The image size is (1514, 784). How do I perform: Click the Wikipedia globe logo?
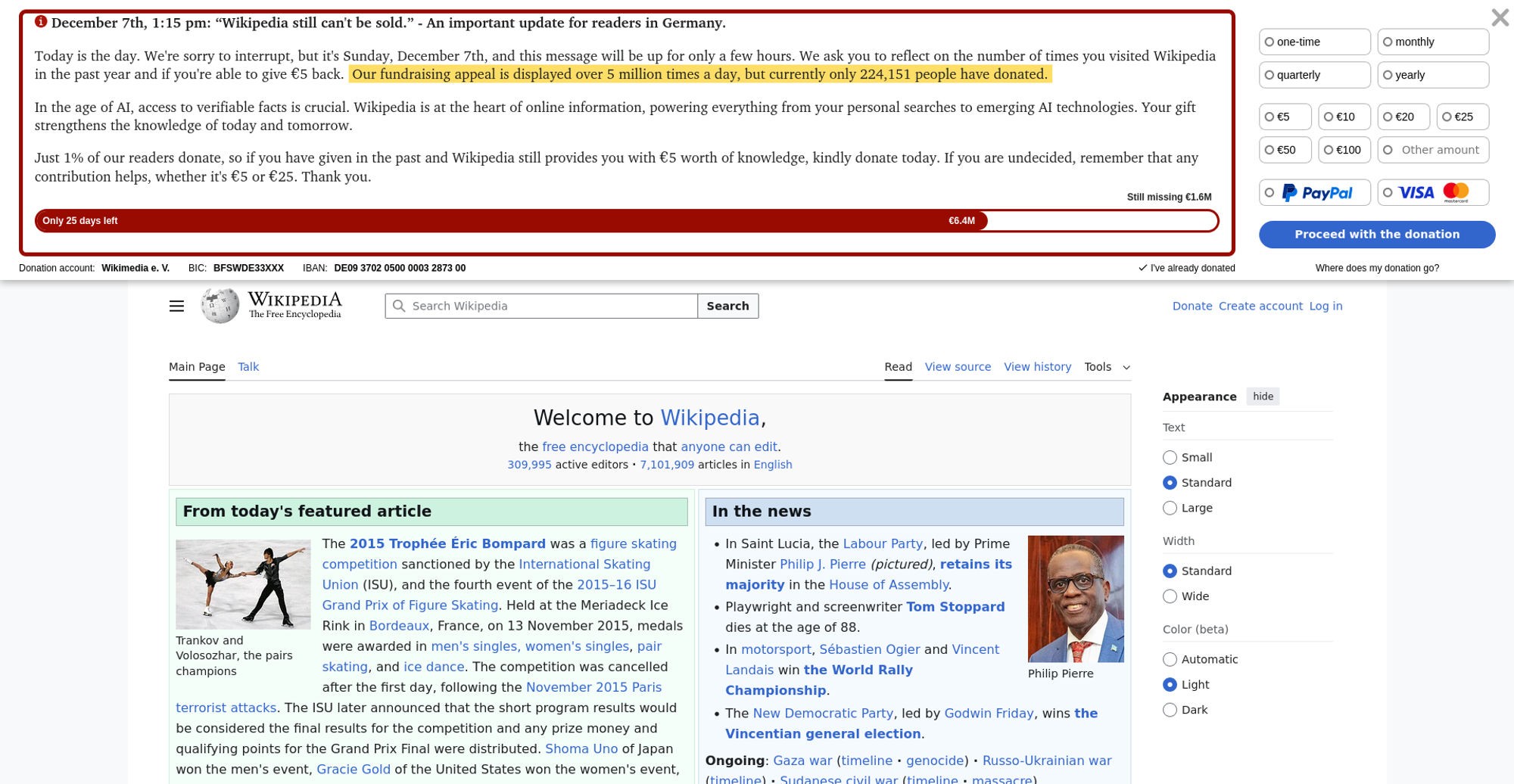point(220,306)
